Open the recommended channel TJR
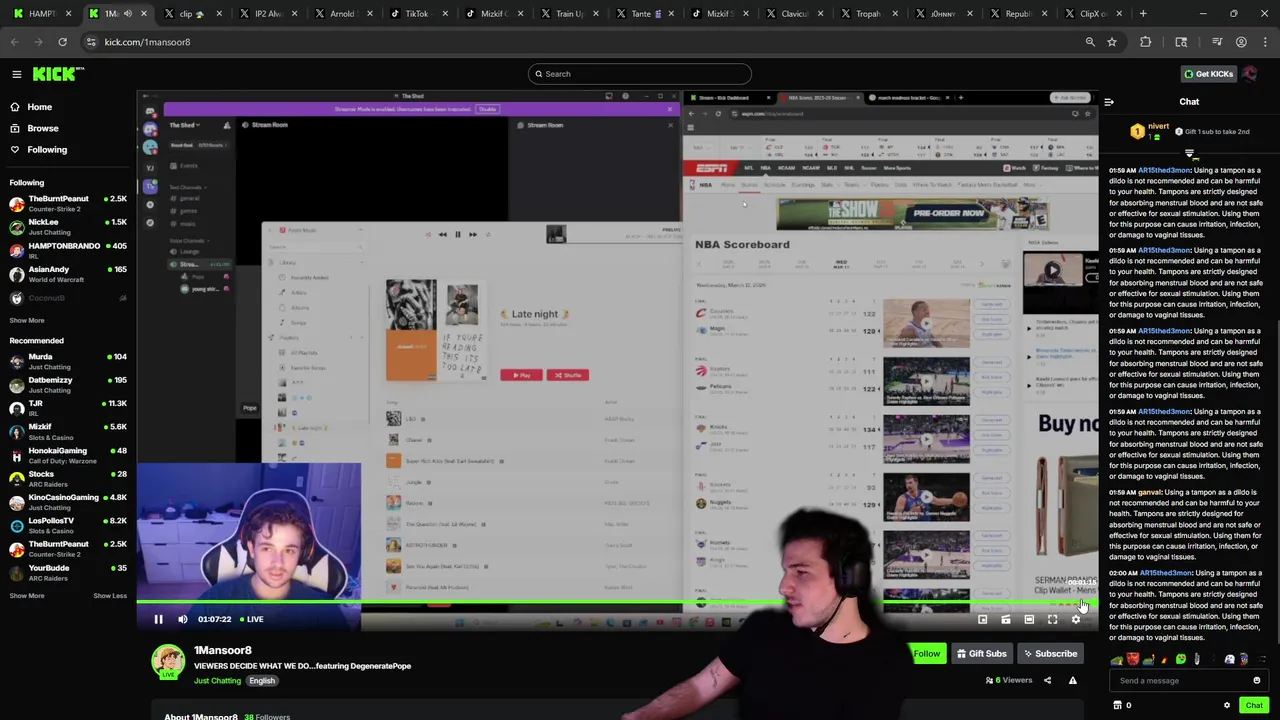The height and width of the screenshot is (720, 1280). click(68, 408)
